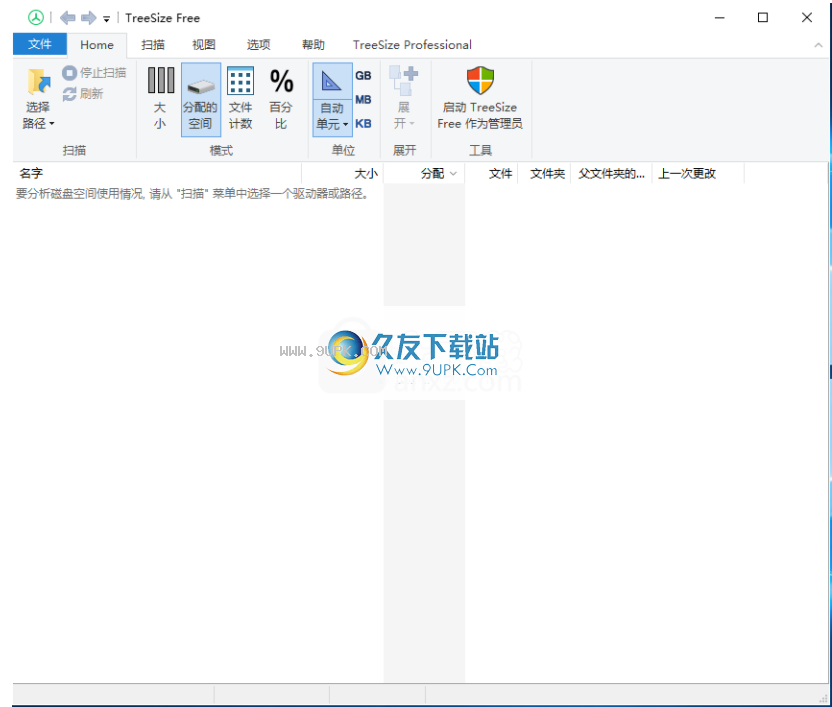Select the 大小 size mode

(160, 99)
